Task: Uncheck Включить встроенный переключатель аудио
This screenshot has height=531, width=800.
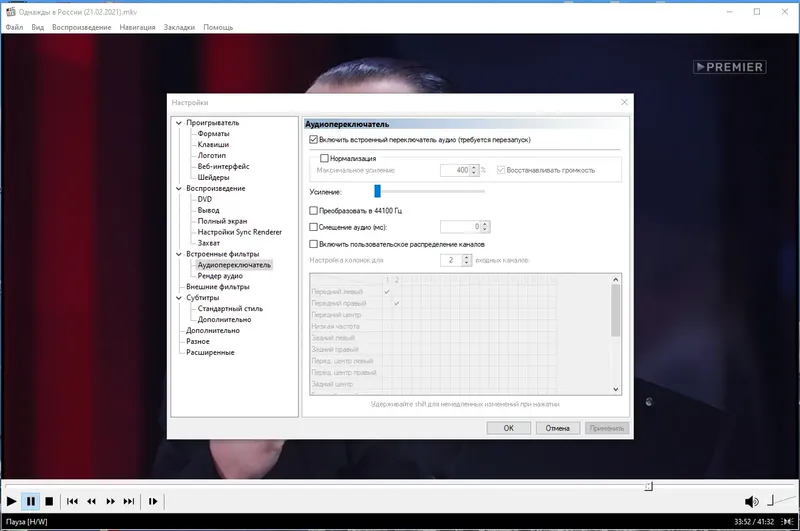Action: 313,139
